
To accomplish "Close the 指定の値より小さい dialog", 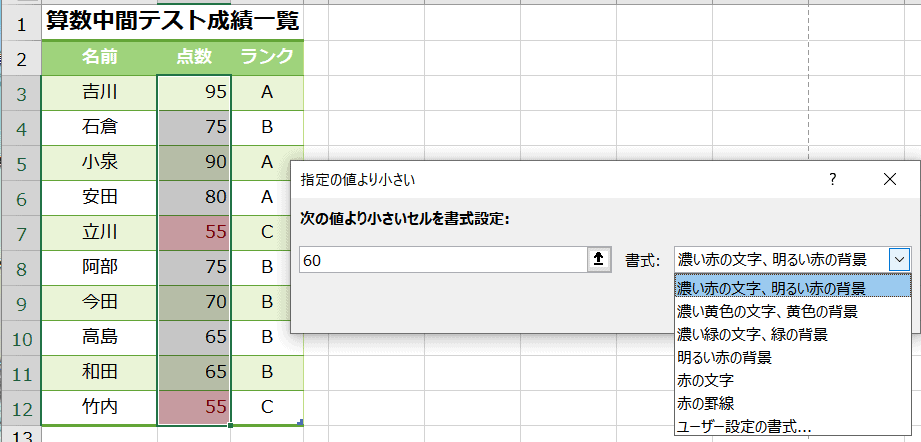I will click(x=891, y=179).
